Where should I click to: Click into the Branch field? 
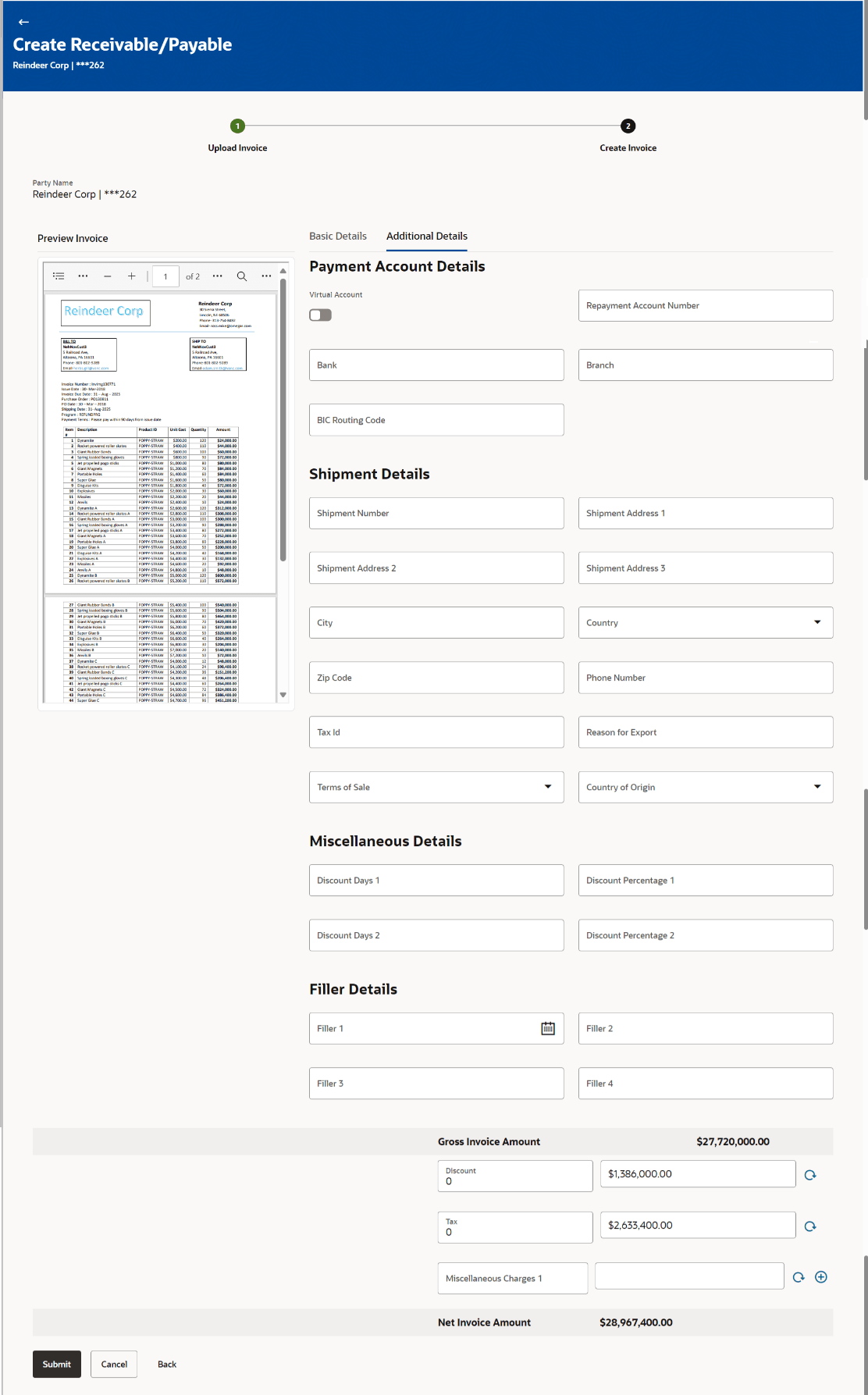coord(706,365)
